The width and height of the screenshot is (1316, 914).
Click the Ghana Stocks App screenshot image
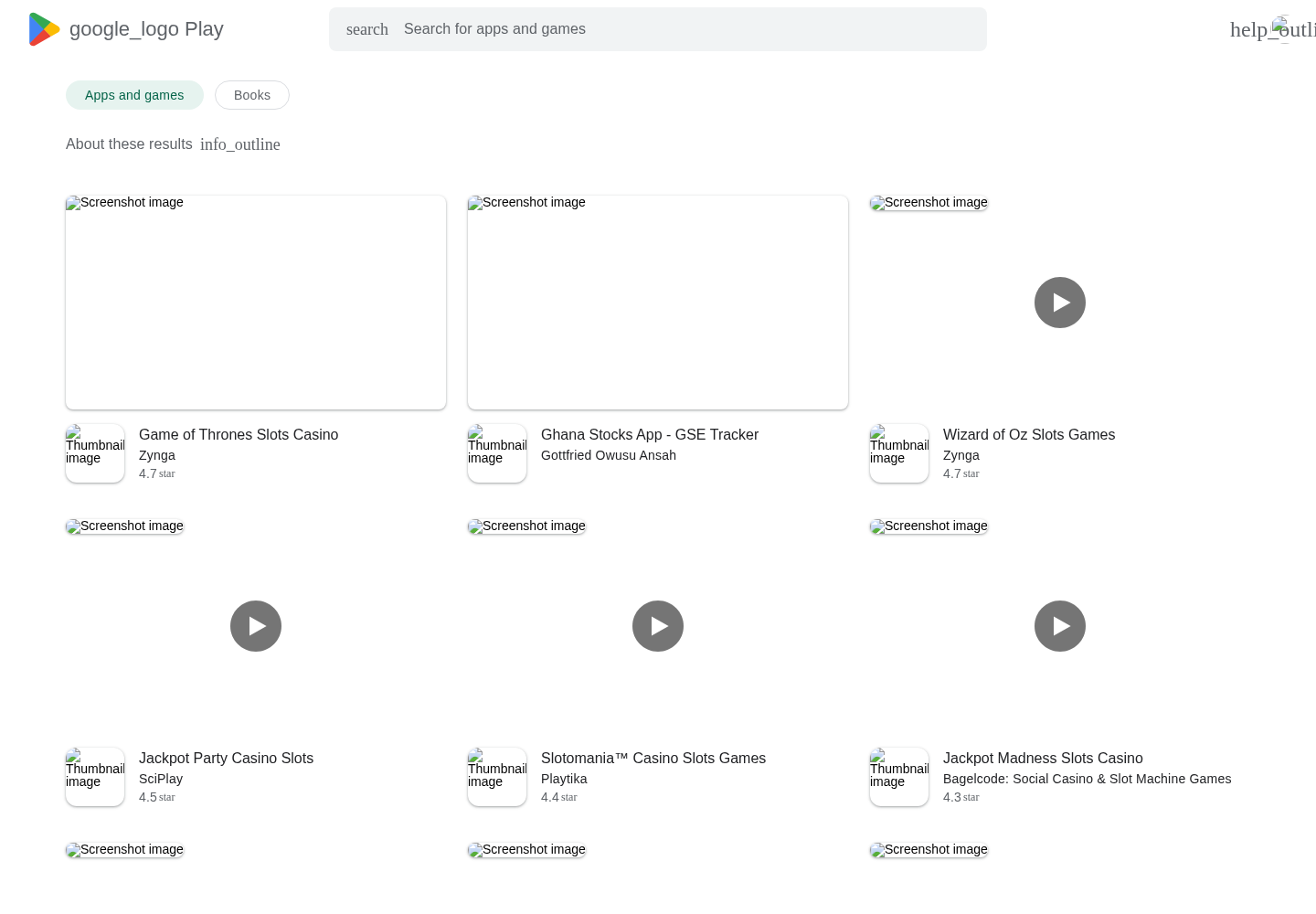pos(658,303)
